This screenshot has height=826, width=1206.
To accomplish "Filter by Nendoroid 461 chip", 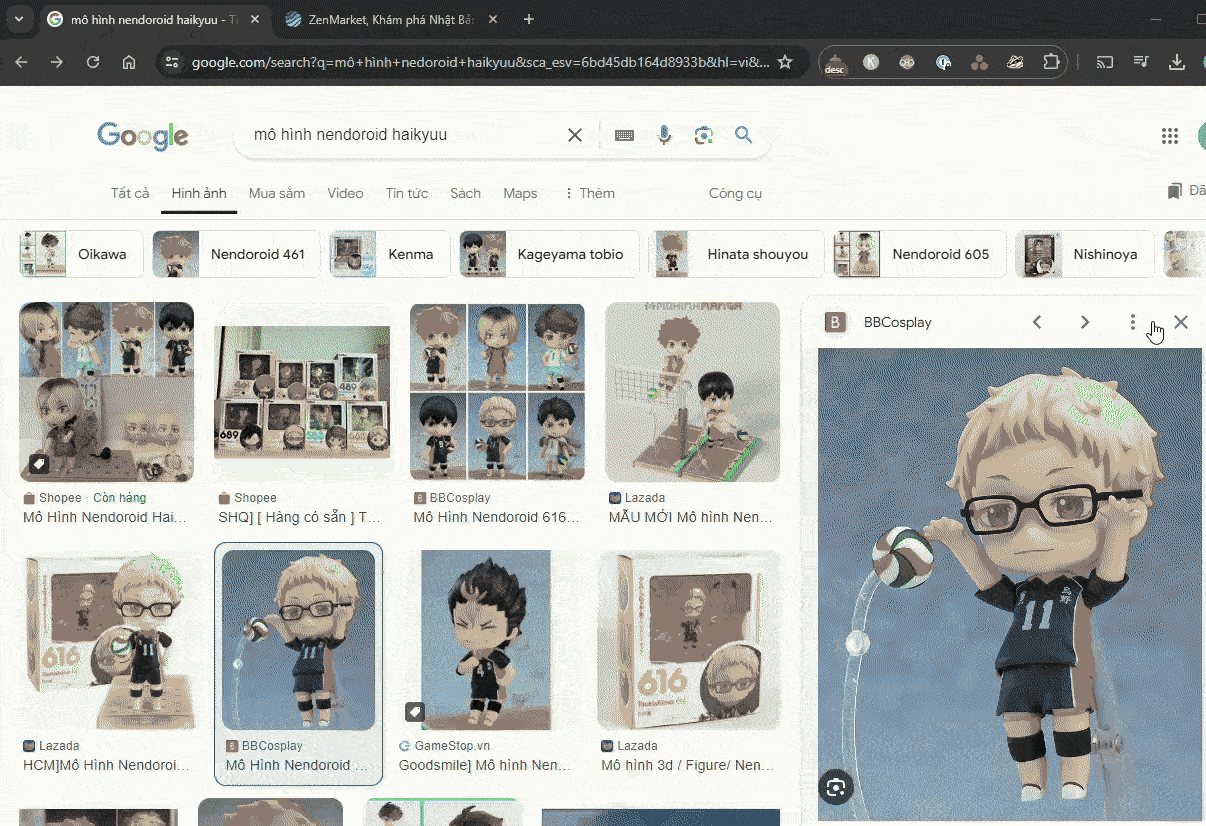I will point(236,254).
